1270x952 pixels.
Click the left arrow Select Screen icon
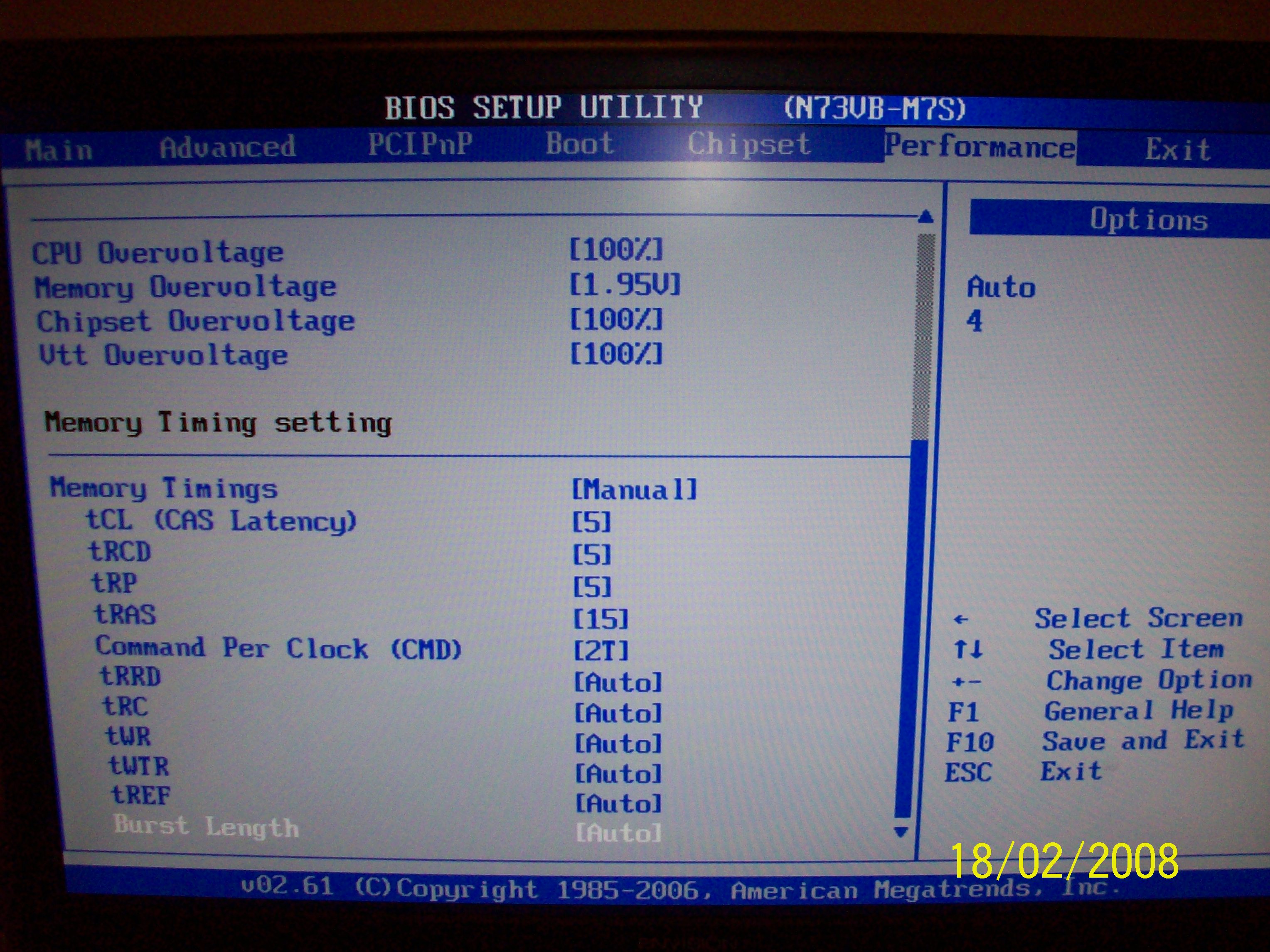click(x=960, y=620)
